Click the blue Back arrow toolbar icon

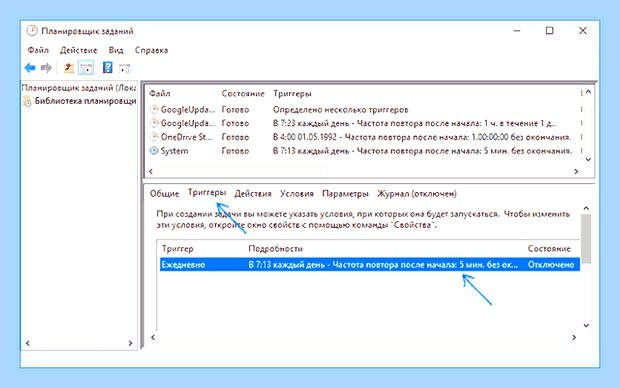pos(30,68)
